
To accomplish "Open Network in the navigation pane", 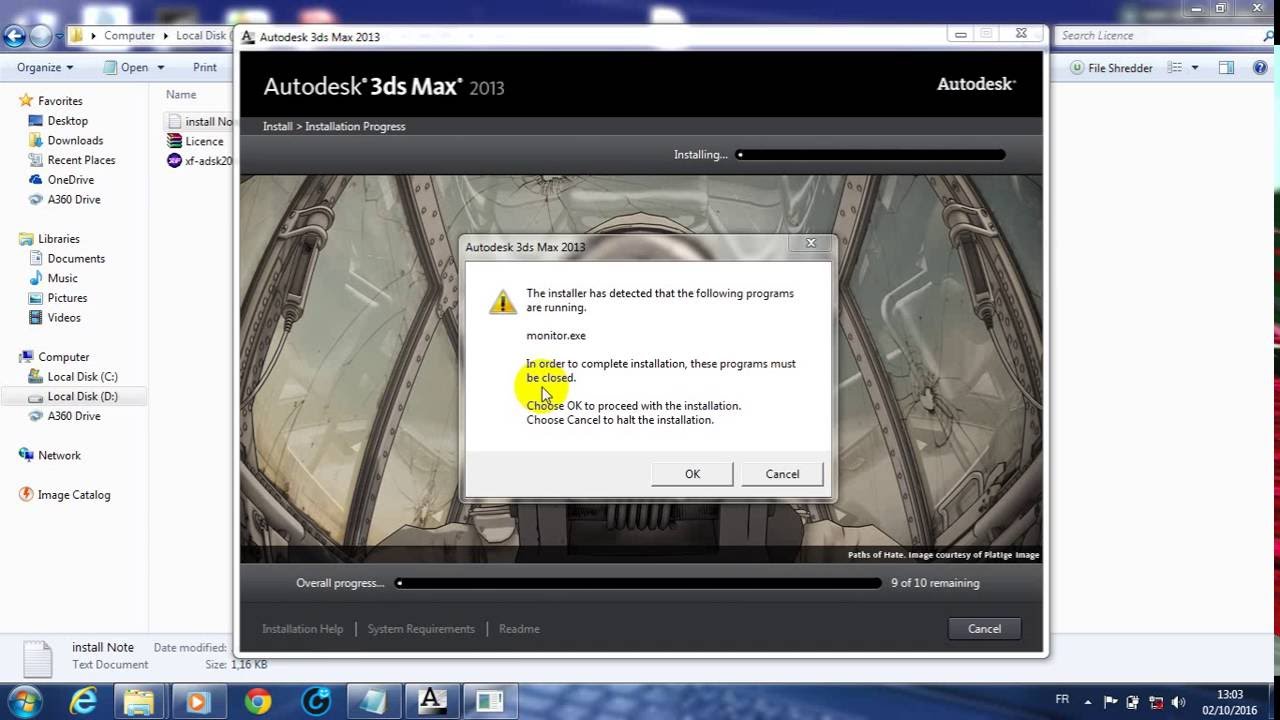I will point(59,456).
